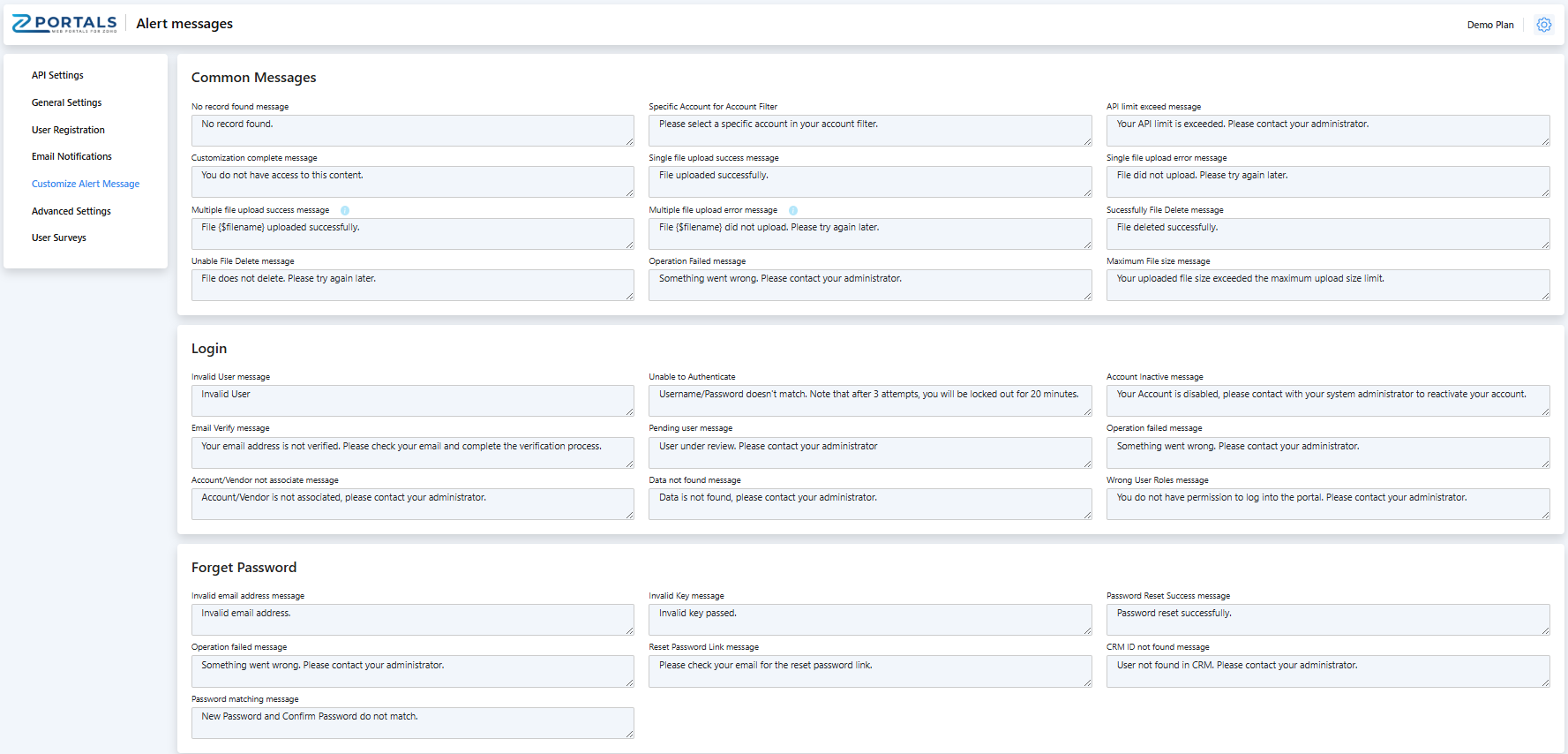The height and width of the screenshot is (754, 1568).
Task: Select Email Notifications in sidebar
Action: 71,156
